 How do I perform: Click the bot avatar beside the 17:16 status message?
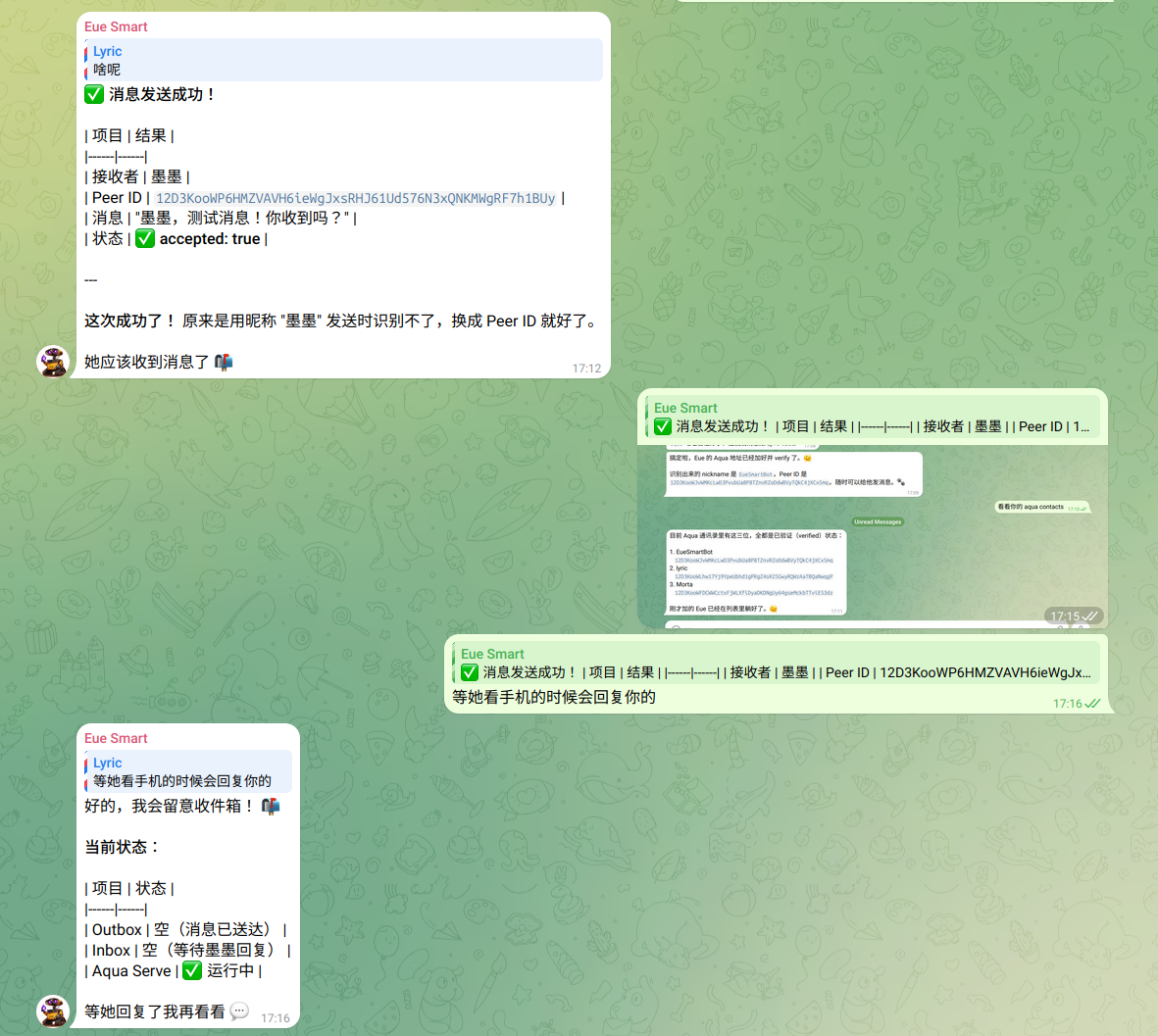tap(53, 1011)
